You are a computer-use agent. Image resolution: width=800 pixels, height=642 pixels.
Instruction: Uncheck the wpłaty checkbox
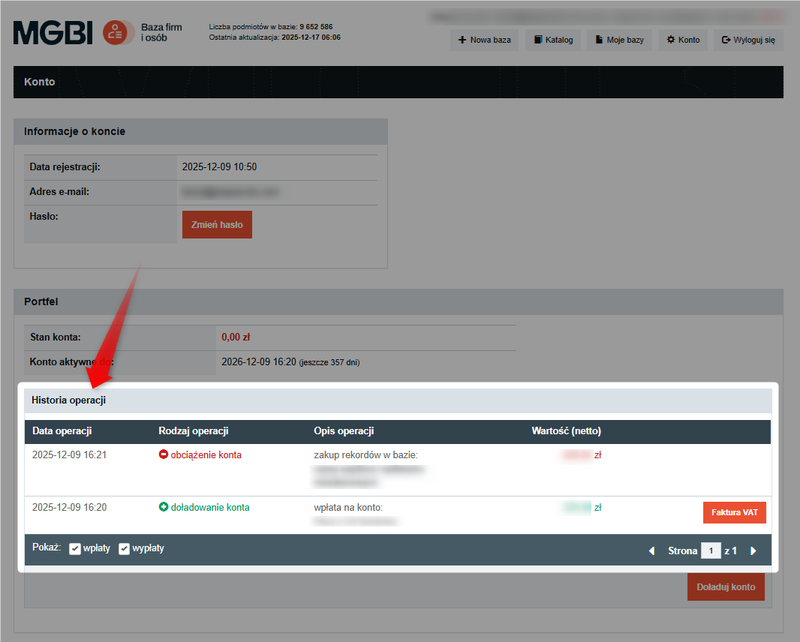[x=74, y=548]
